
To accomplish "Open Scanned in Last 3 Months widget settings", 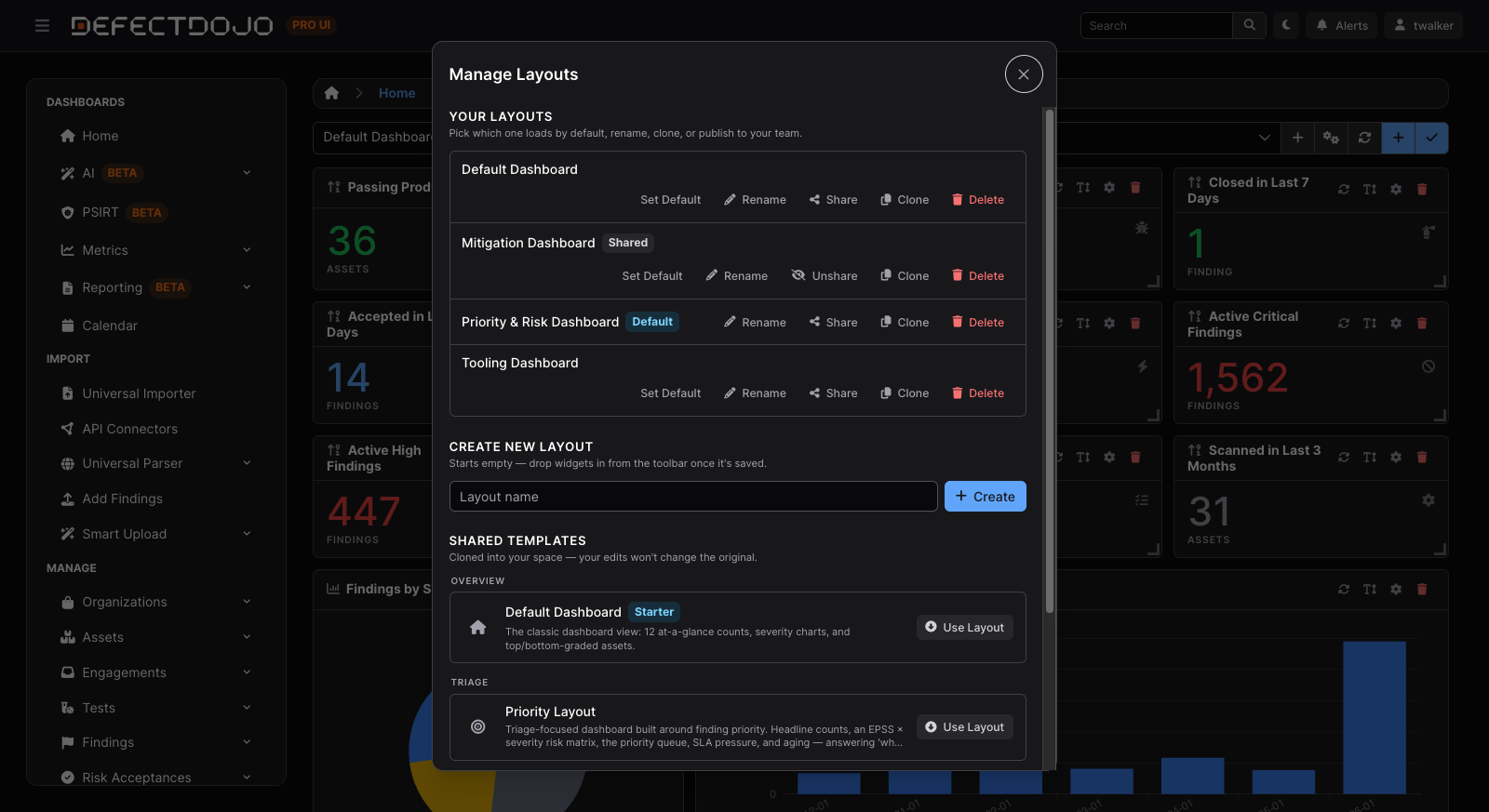I will (x=1396, y=457).
